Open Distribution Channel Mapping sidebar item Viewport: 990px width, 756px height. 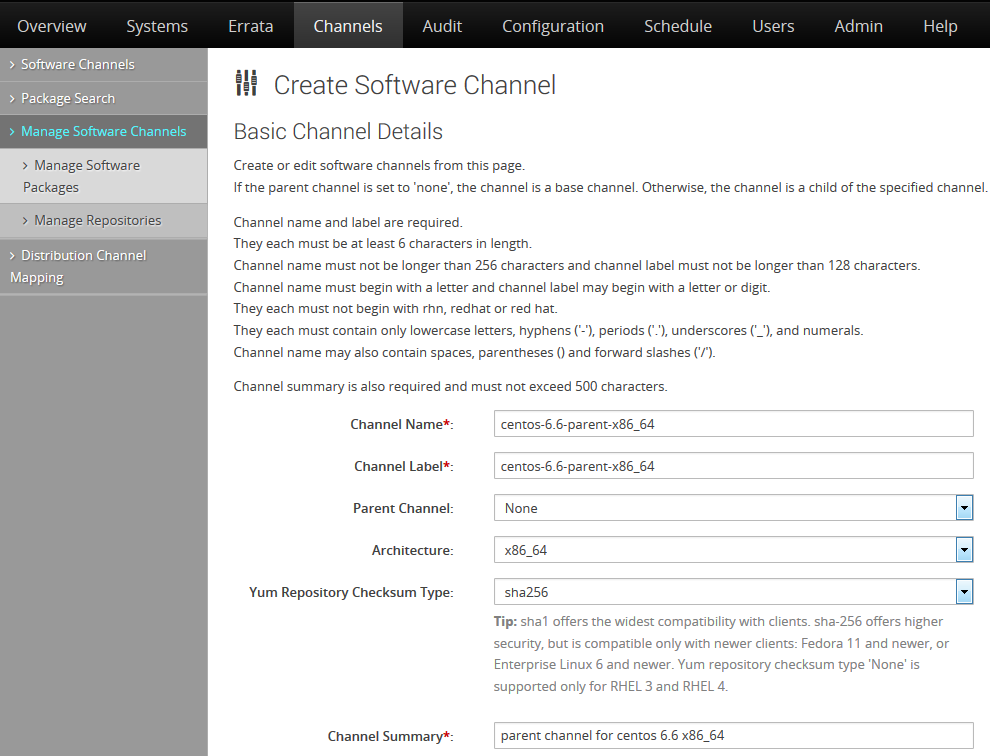[x=104, y=267]
